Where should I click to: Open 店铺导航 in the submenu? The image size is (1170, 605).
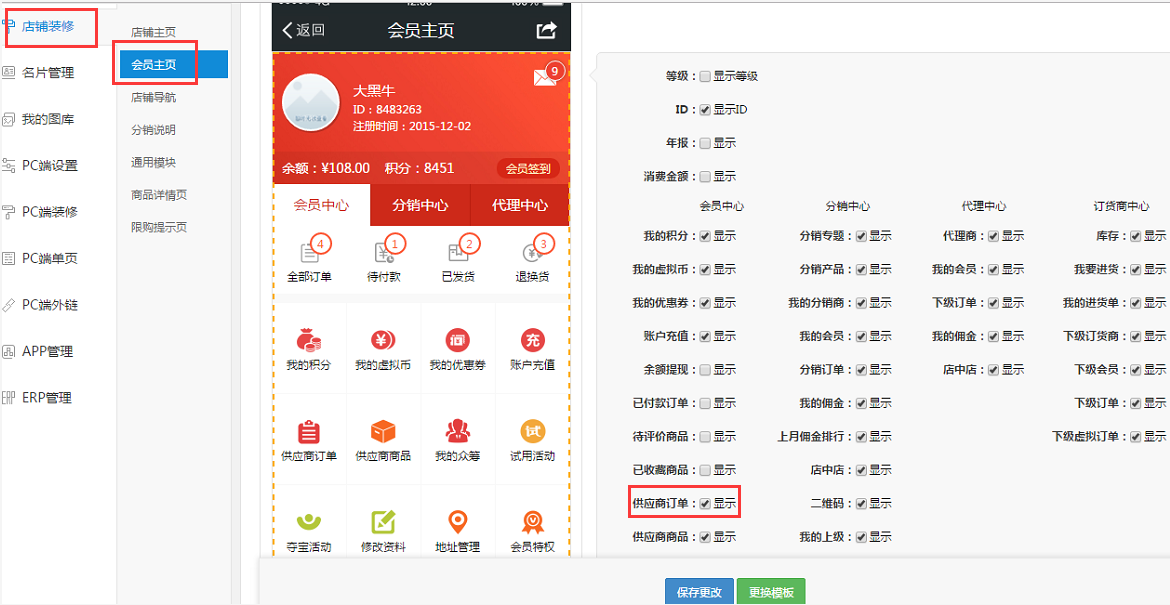153,98
